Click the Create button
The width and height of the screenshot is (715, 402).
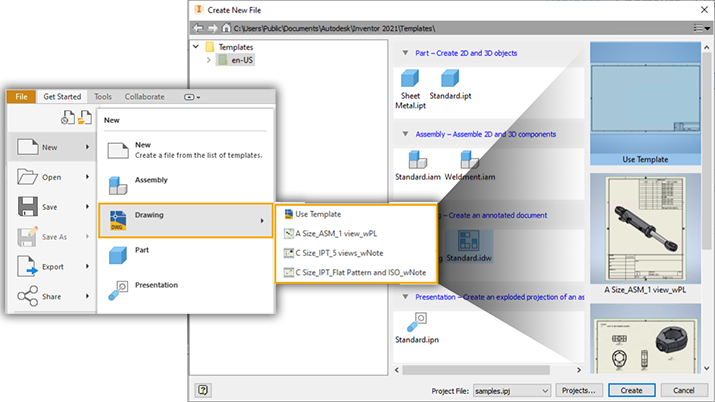[x=632, y=390]
